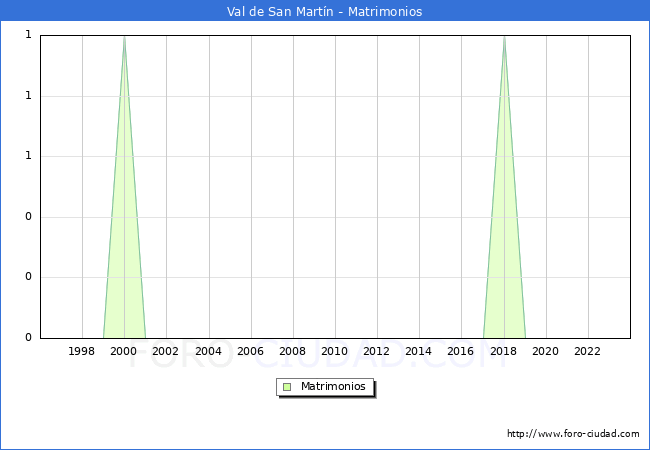
Task: Select the 1998 x-axis label
Action: point(82,351)
